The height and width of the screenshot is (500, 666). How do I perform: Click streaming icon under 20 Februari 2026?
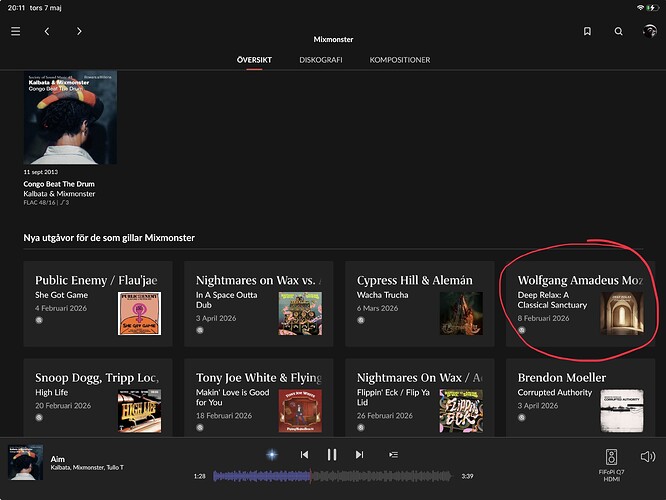pyautogui.click(x=39, y=418)
